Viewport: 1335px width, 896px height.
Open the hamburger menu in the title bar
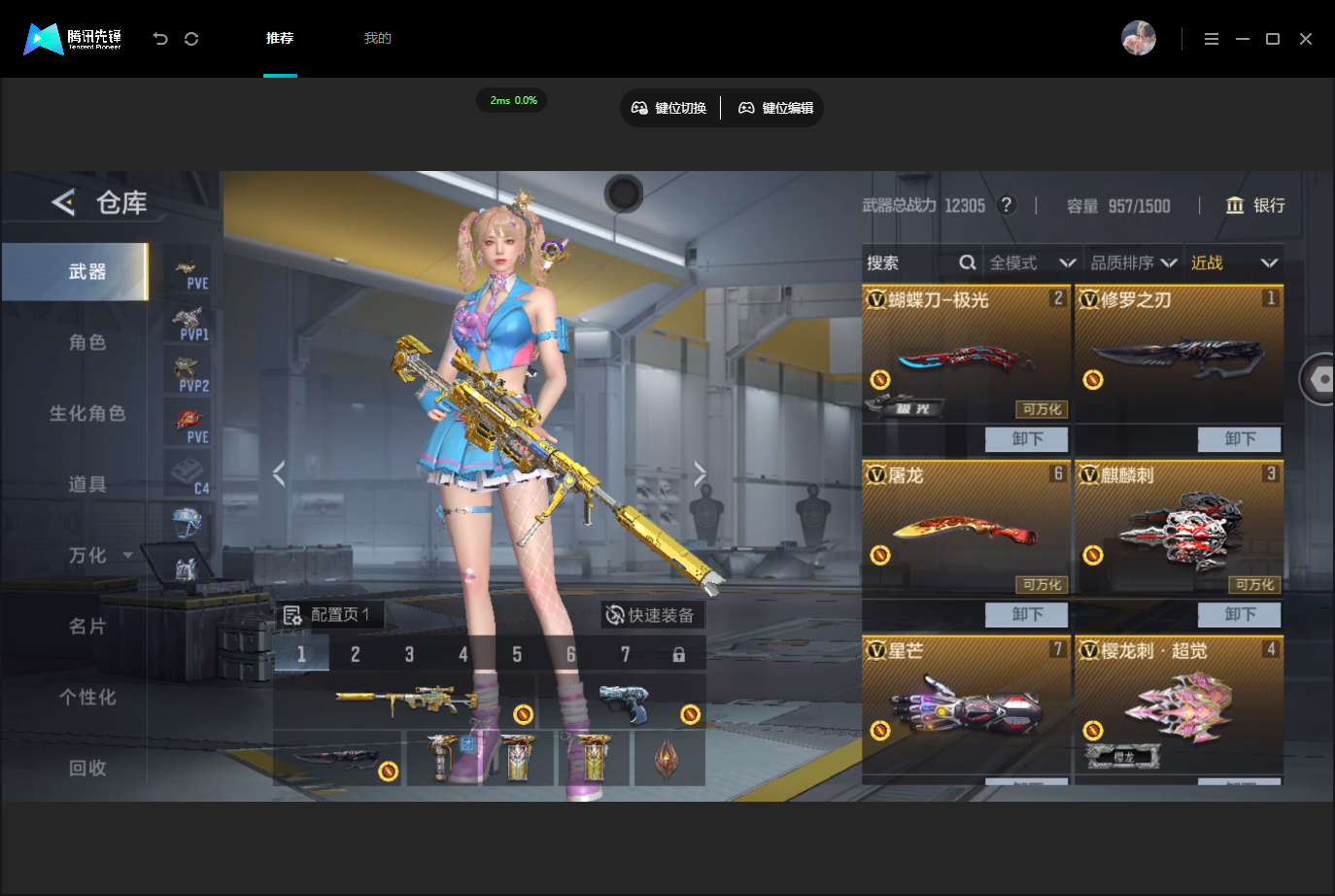click(x=1211, y=39)
